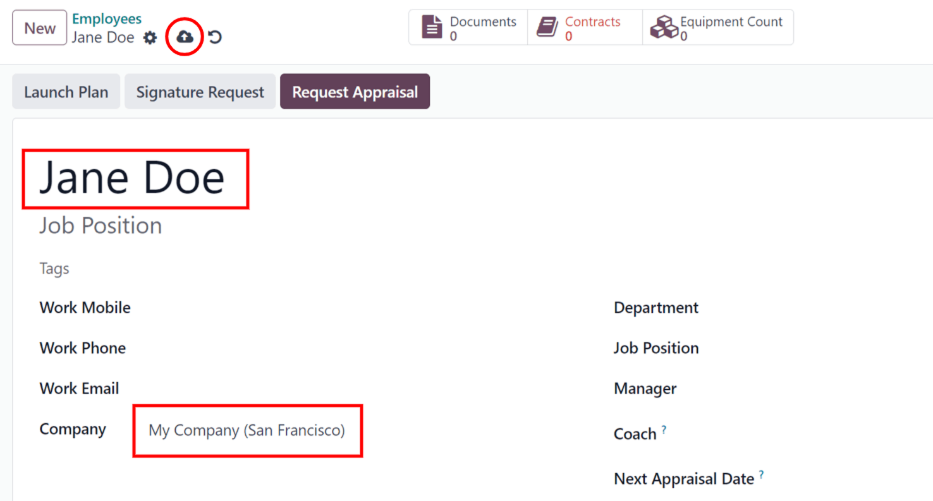Image resolution: width=933 pixels, height=501 pixels.
Task: Open the Equipment Count smart button
Action: [x=717, y=28]
